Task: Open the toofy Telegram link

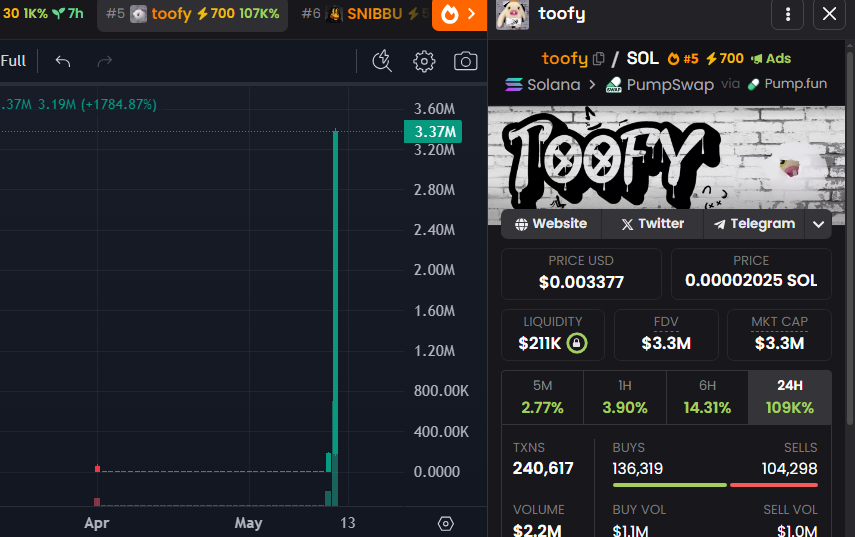Action: [755, 224]
